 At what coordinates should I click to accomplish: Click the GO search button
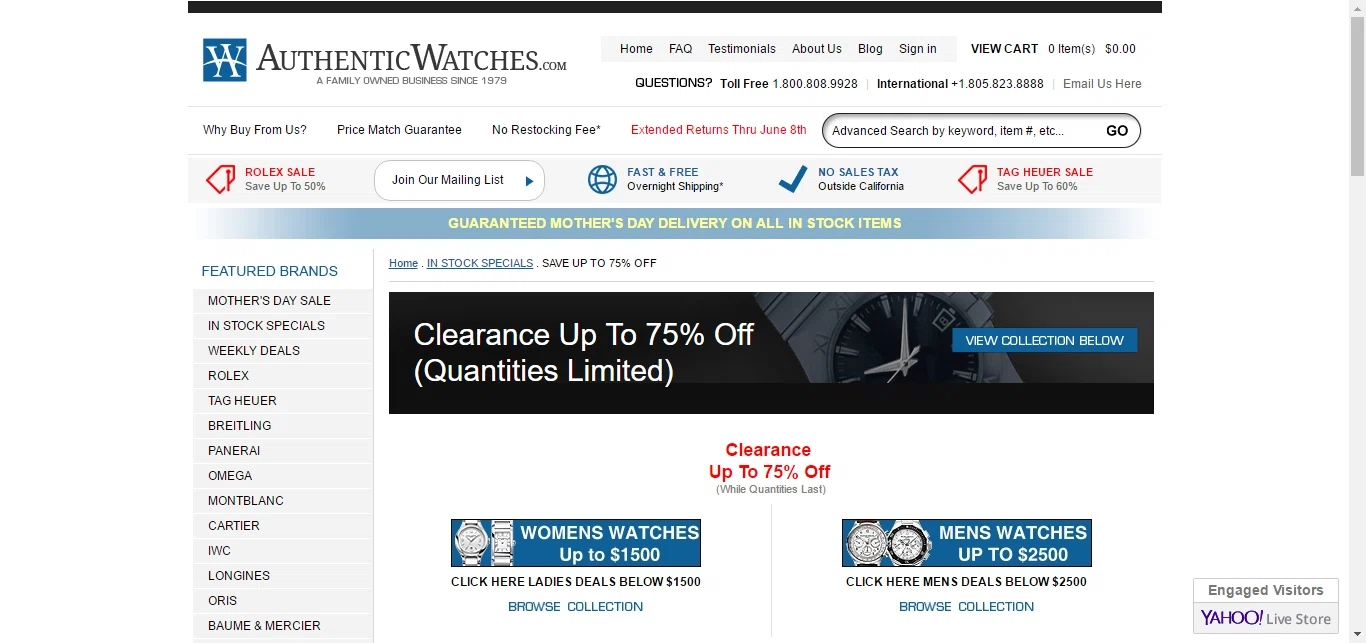pos(1117,131)
